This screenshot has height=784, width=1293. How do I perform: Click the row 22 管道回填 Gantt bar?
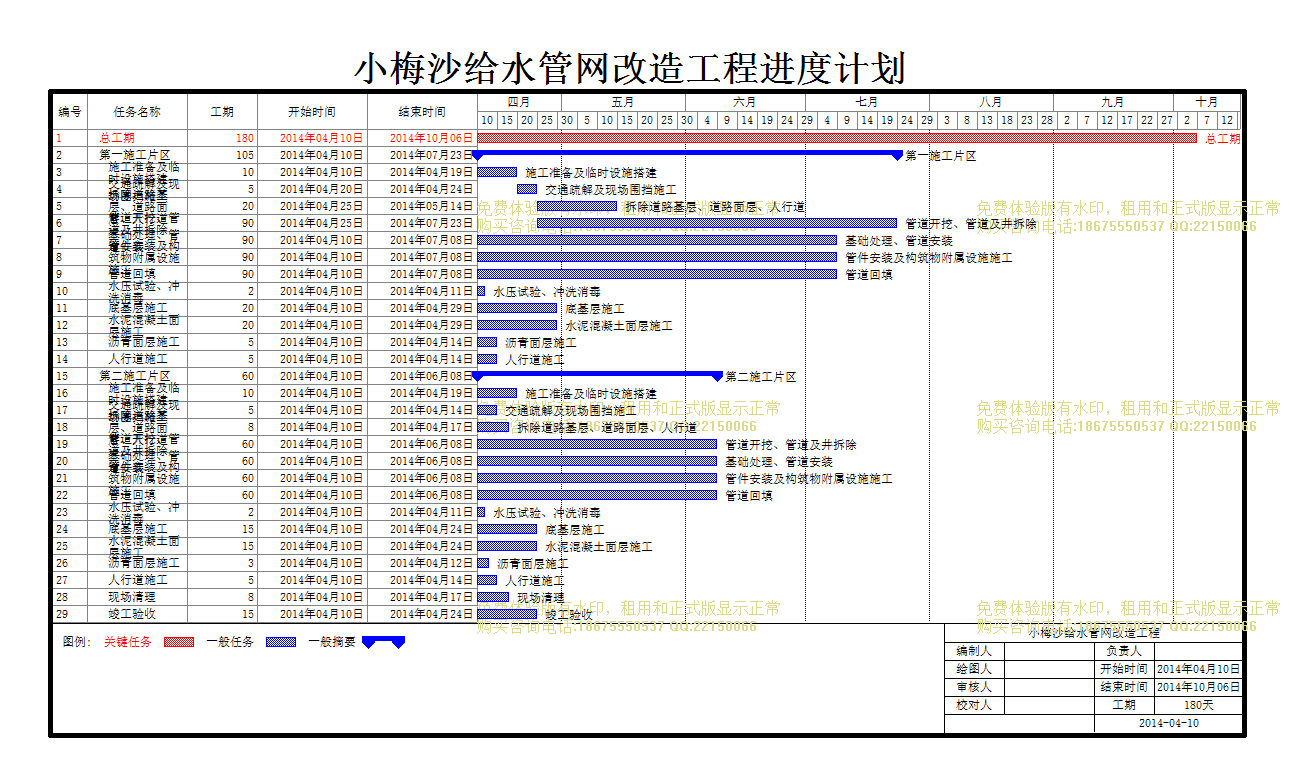point(597,495)
